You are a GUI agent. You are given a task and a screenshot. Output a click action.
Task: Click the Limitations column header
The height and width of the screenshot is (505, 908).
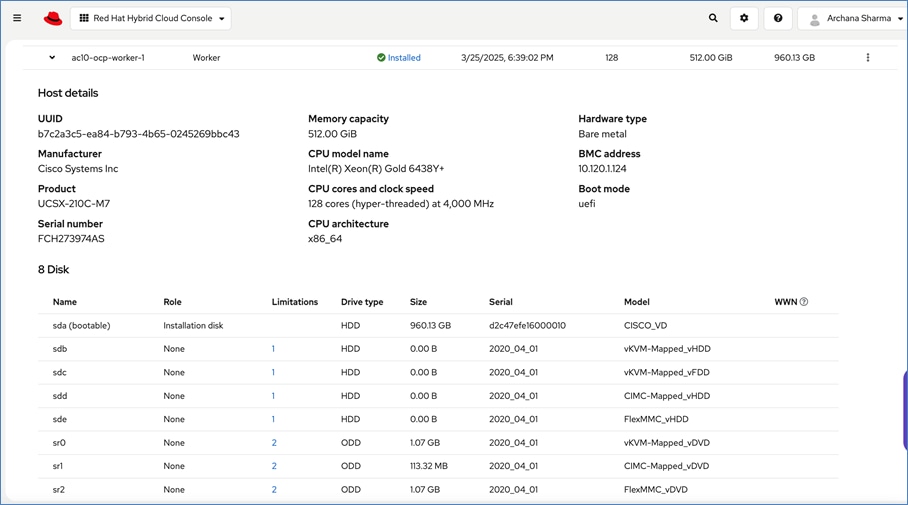pyautogui.click(x=295, y=302)
